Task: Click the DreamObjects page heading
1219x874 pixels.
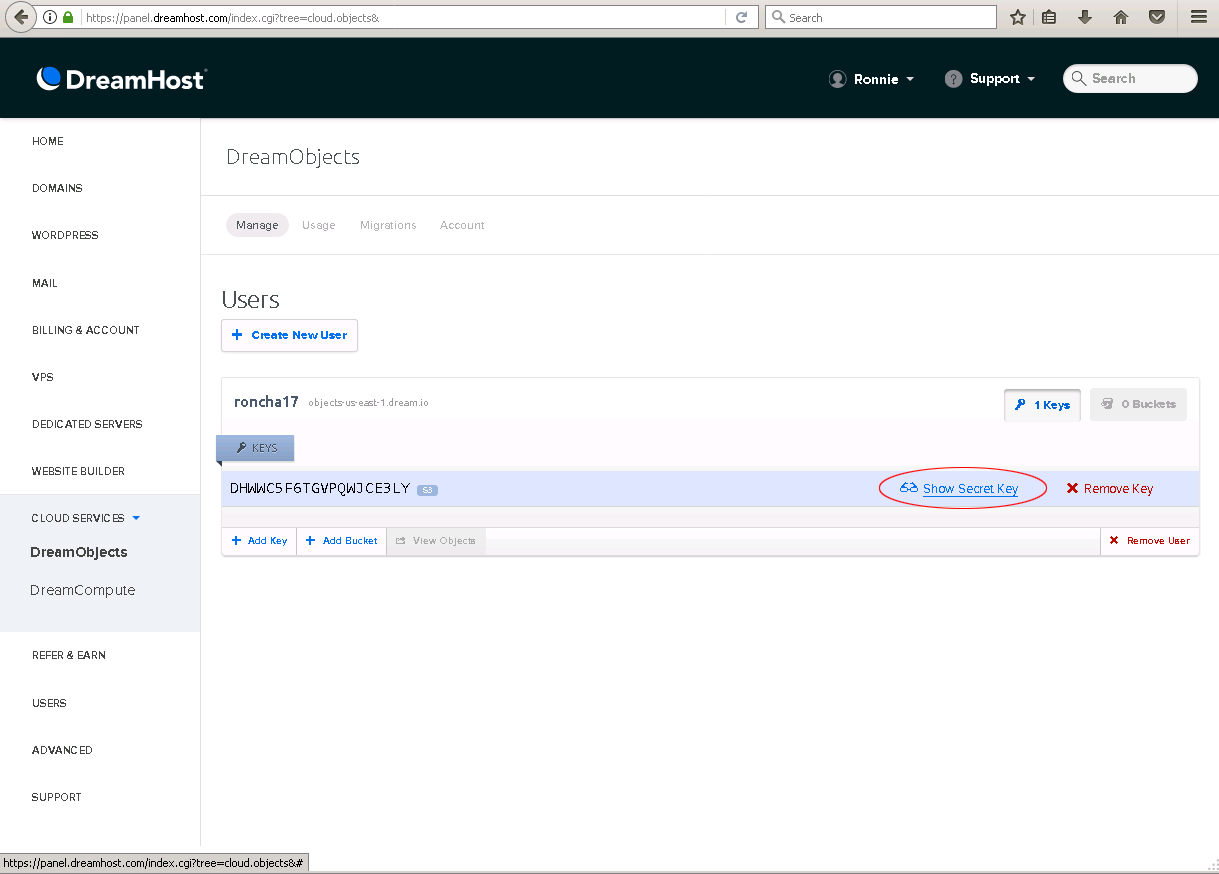Action: pos(293,157)
